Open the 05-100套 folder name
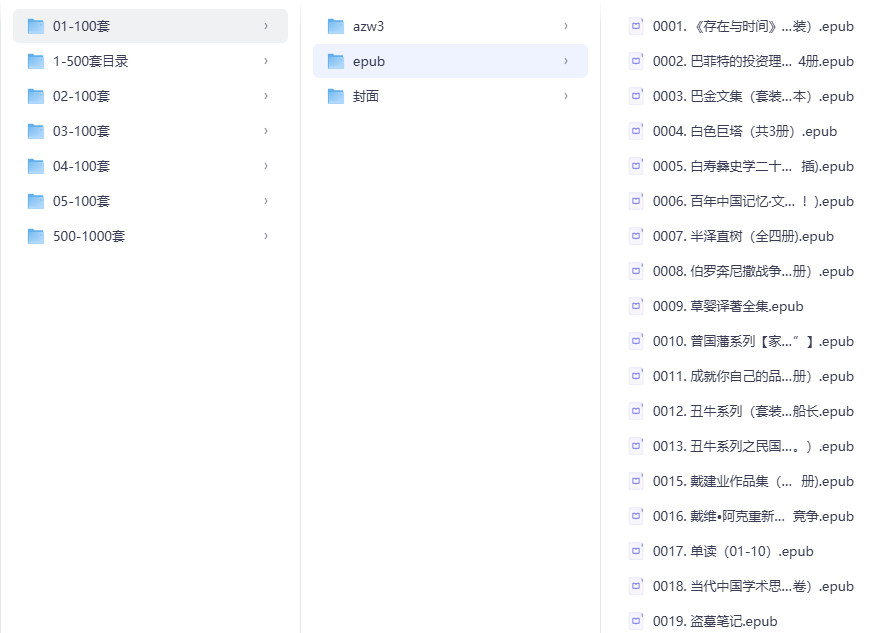 coord(82,201)
